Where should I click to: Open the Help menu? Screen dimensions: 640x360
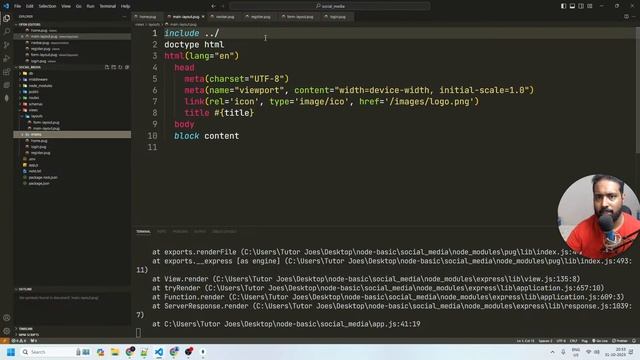point(125,6)
